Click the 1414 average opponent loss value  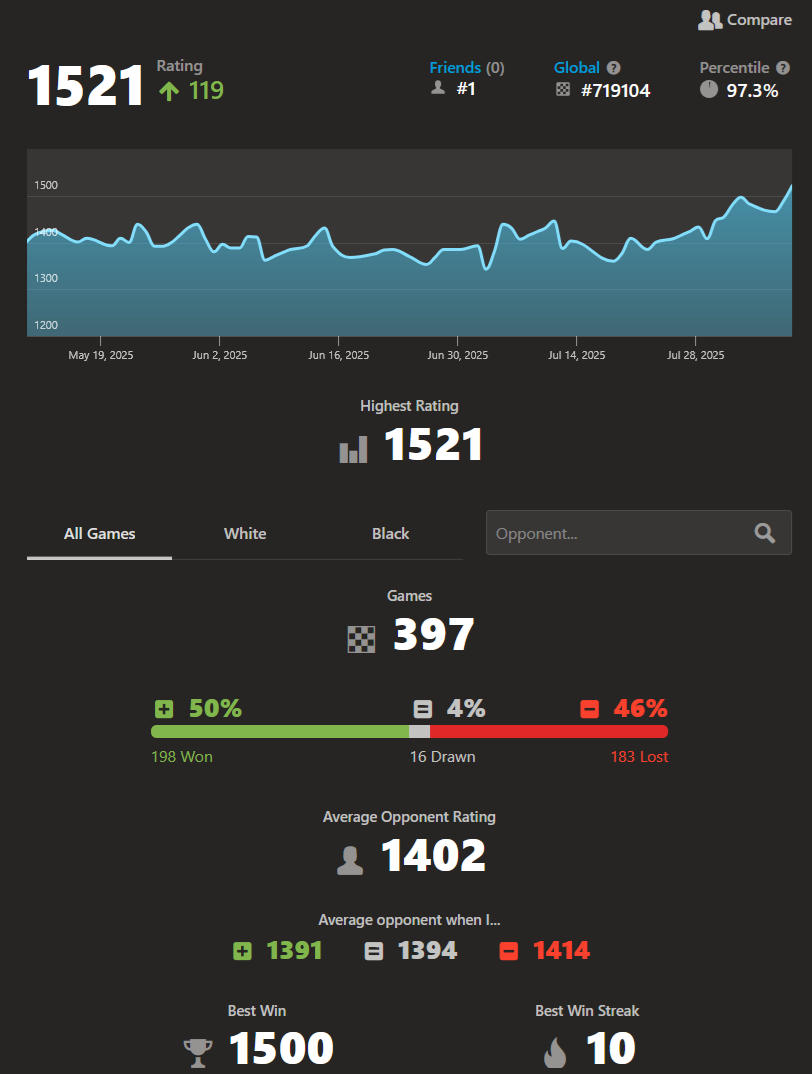(x=561, y=951)
